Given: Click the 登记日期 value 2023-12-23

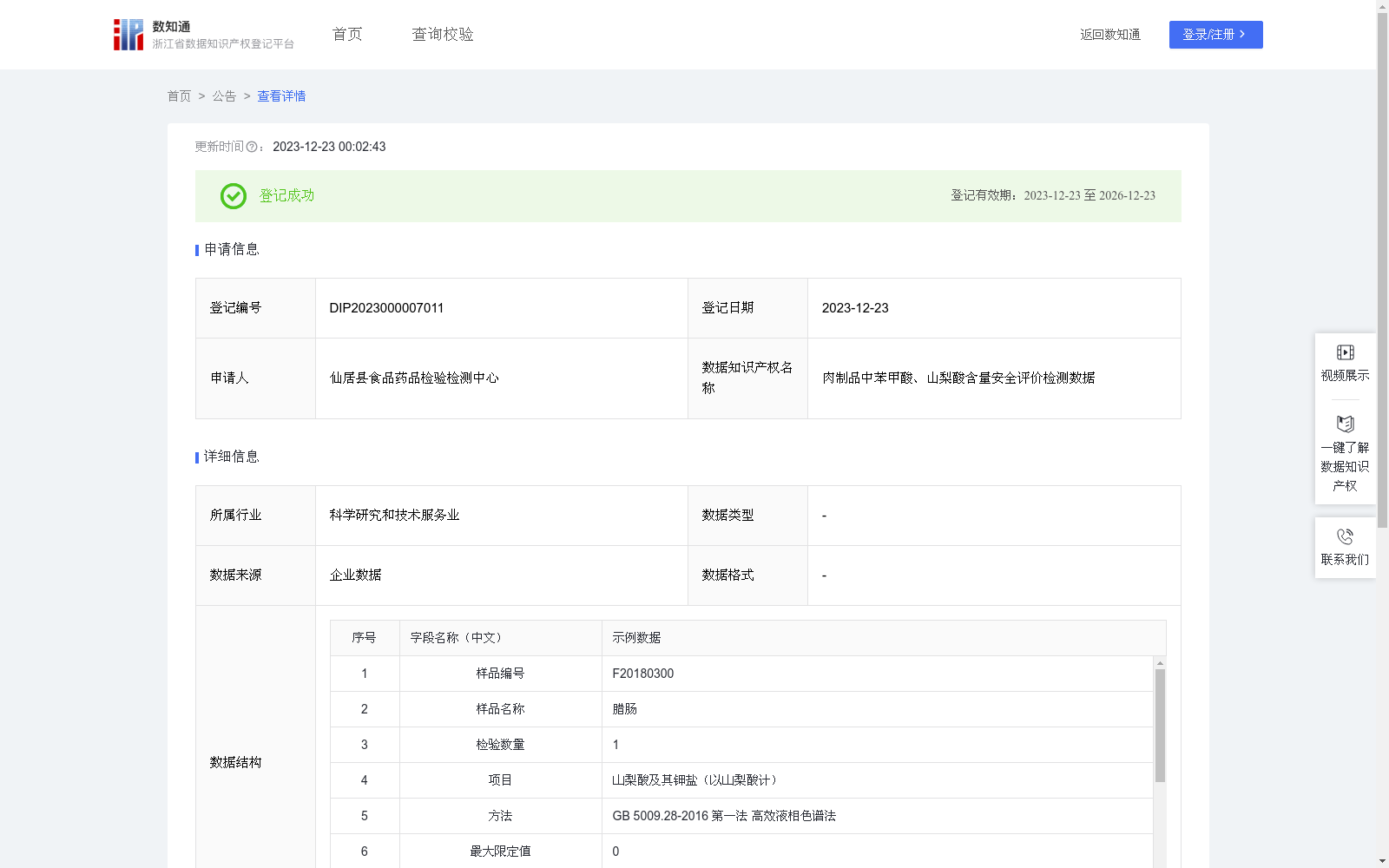Looking at the screenshot, I should (855, 308).
